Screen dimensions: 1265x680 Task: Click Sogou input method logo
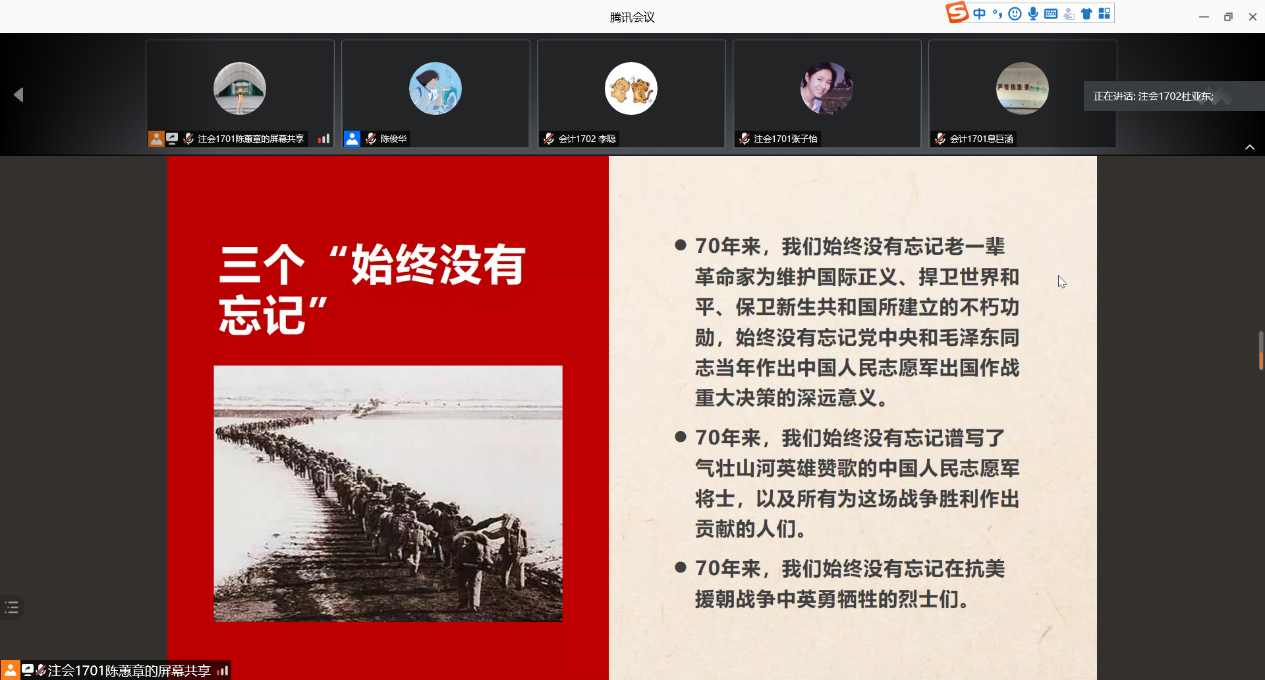coord(957,13)
